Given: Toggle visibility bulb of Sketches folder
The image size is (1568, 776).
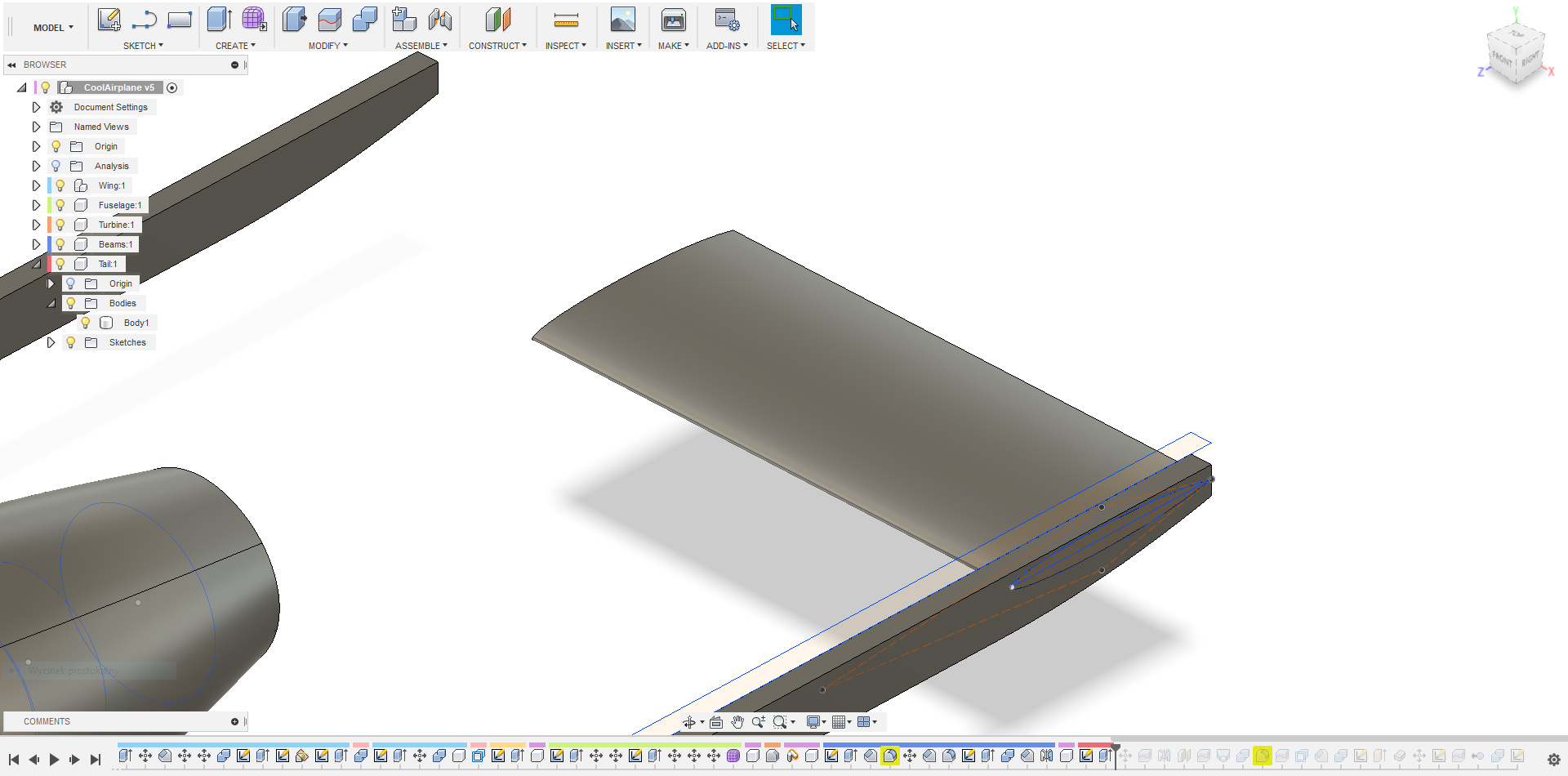Looking at the screenshot, I should (70, 342).
